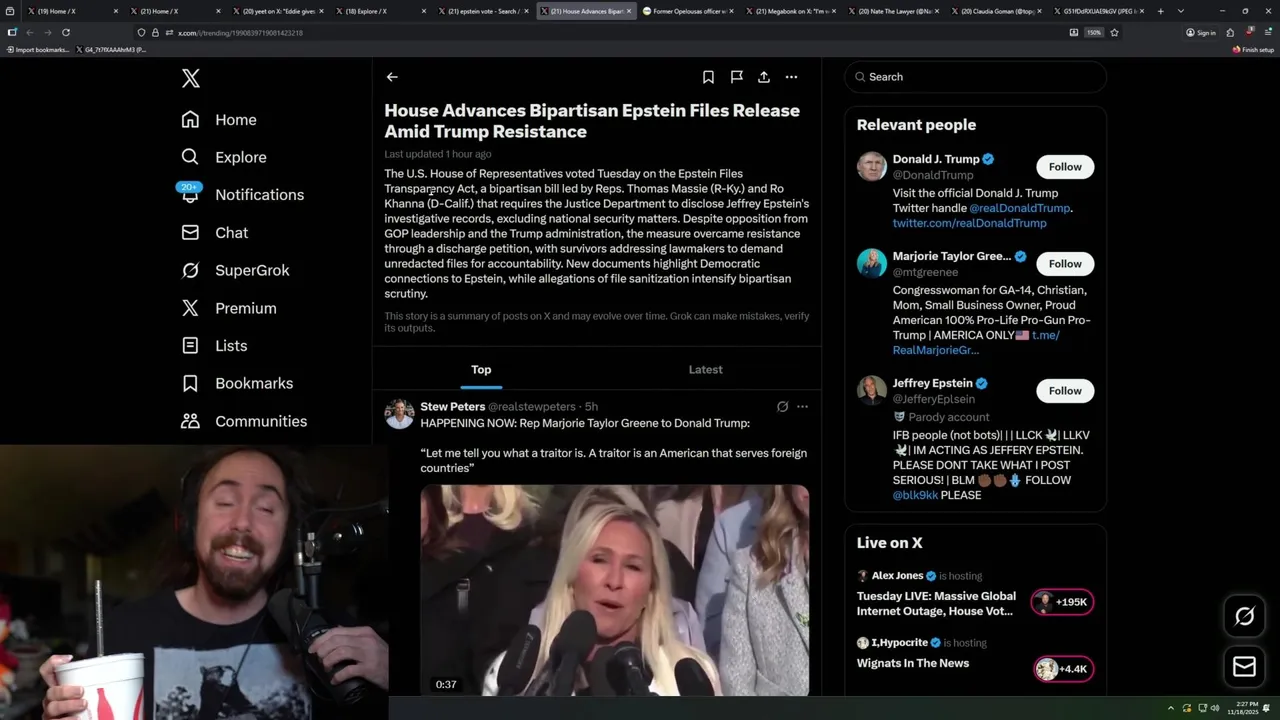Open Chat from the sidebar
This screenshot has height=720, width=1280.
[x=215, y=233]
